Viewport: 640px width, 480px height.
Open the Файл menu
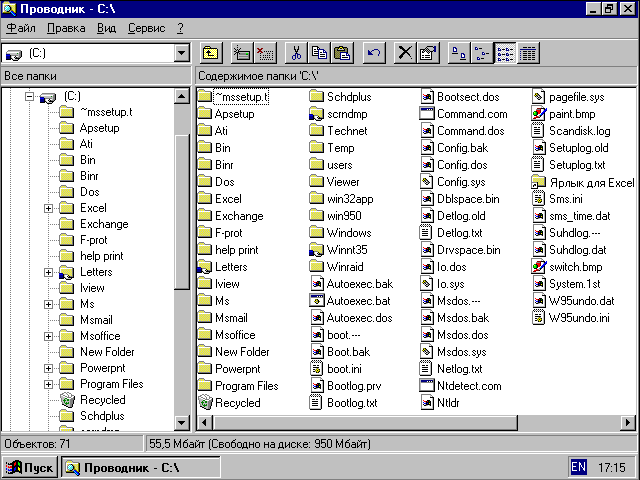[20, 28]
